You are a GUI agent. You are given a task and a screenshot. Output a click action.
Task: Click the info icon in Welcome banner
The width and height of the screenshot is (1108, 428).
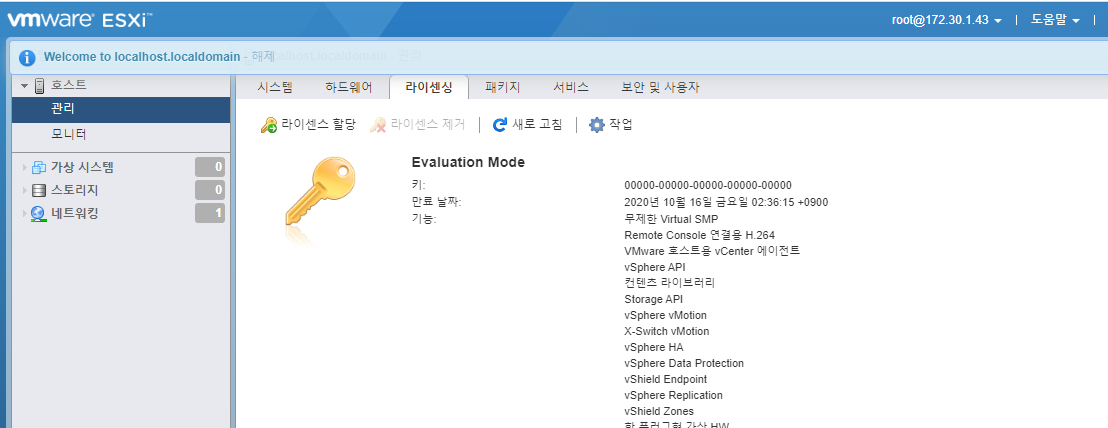pyautogui.click(x=27, y=57)
